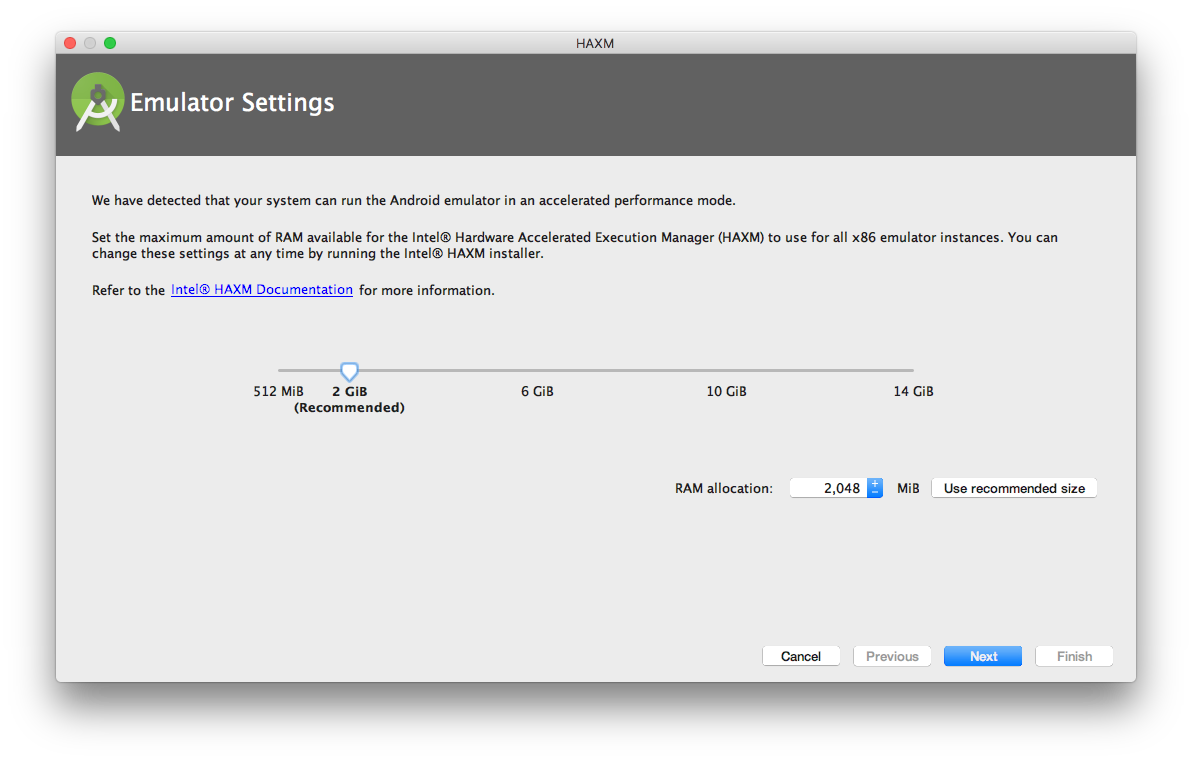Click the Emulator Settings heading
The width and height of the screenshot is (1192, 762).
tap(232, 102)
